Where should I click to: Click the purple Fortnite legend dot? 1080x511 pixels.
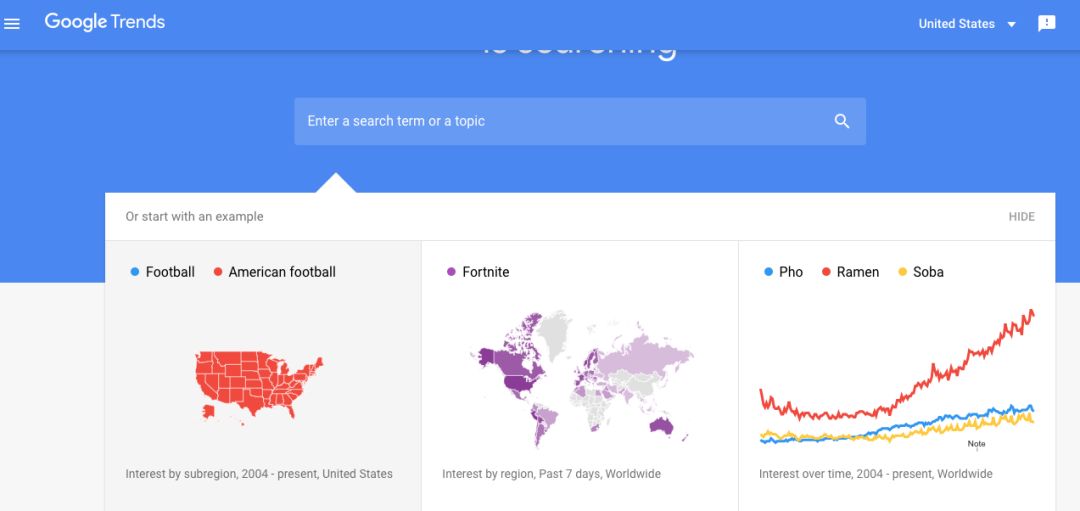point(451,272)
